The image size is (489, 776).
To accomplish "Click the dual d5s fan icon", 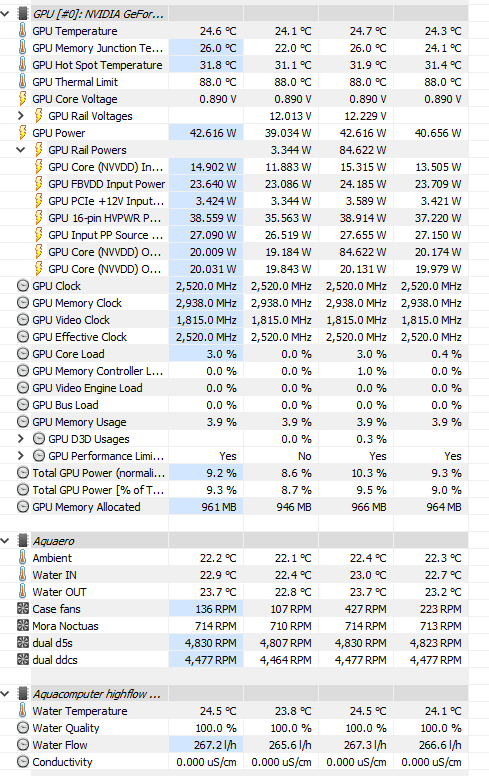I will pyautogui.click(x=23, y=642).
